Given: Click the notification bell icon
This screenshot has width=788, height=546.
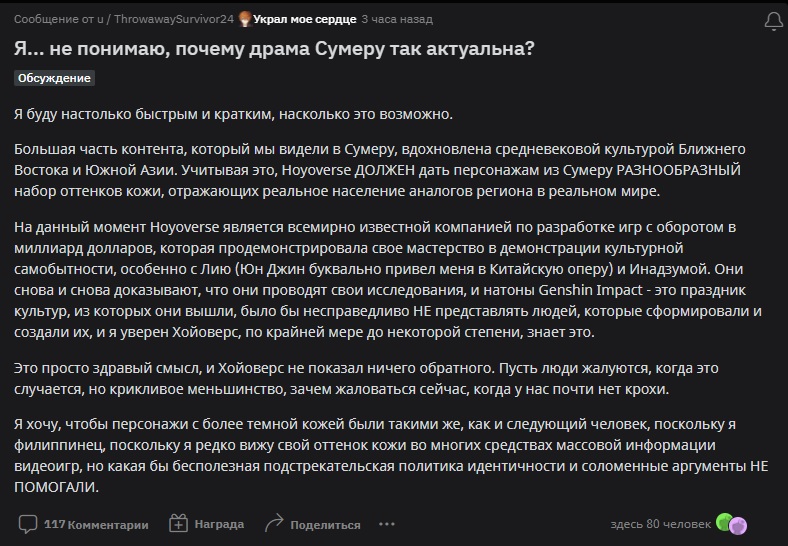Looking at the screenshot, I should [773, 20].
